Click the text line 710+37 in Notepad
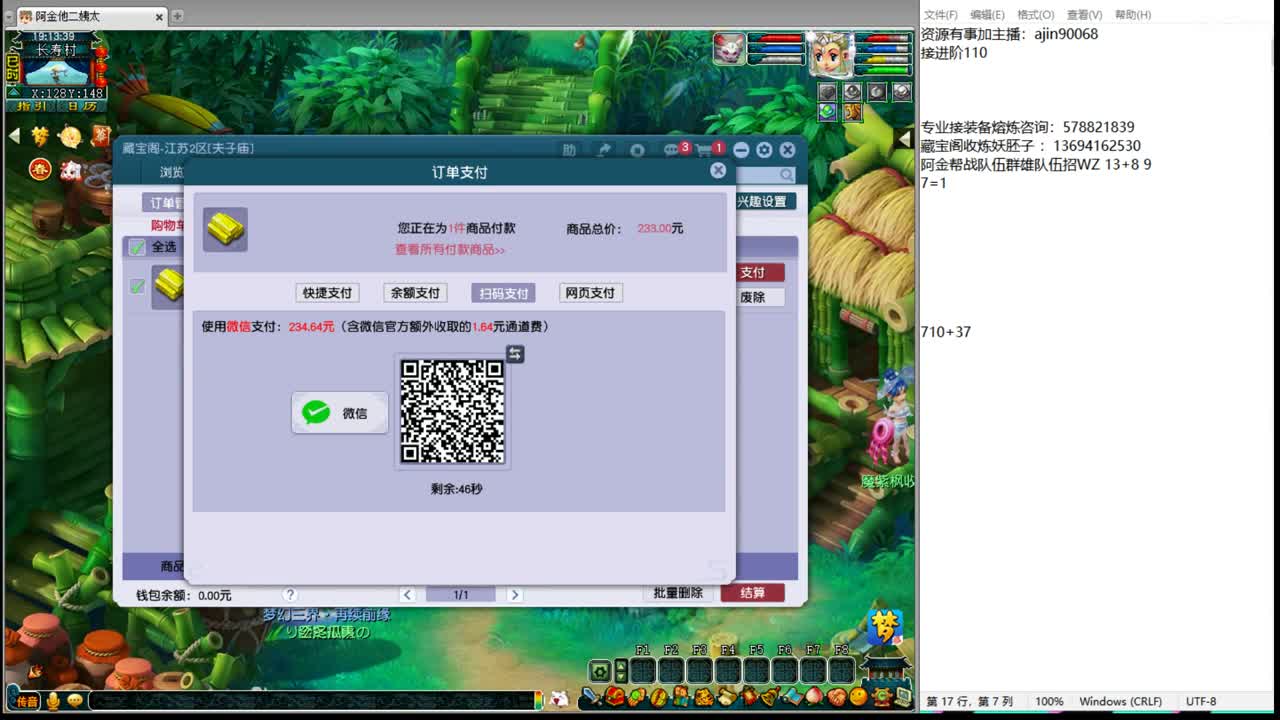This screenshot has height=720, width=1280. click(x=946, y=332)
